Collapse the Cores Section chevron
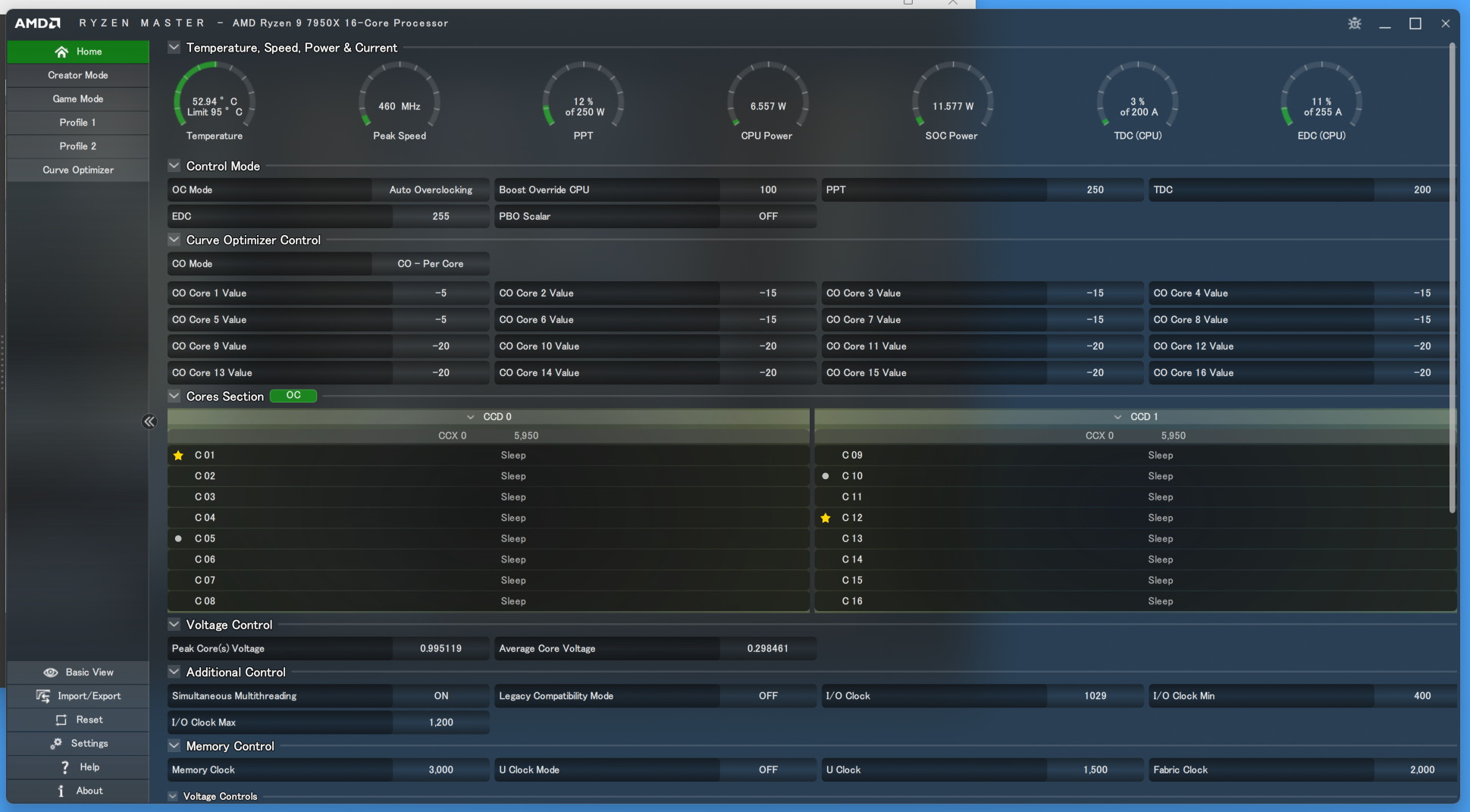The width and height of the screenshot is (1470, 812). [174, 396]
